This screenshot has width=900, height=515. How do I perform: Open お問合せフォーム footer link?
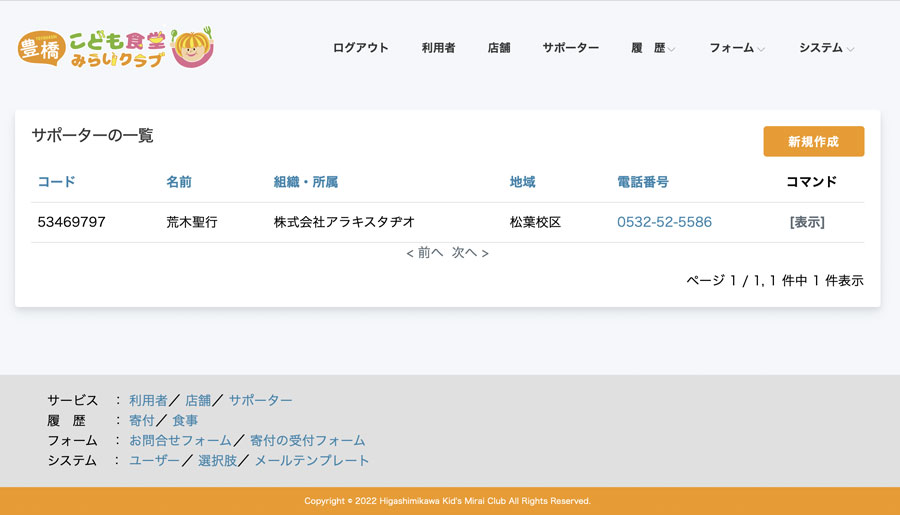point(180,441)
